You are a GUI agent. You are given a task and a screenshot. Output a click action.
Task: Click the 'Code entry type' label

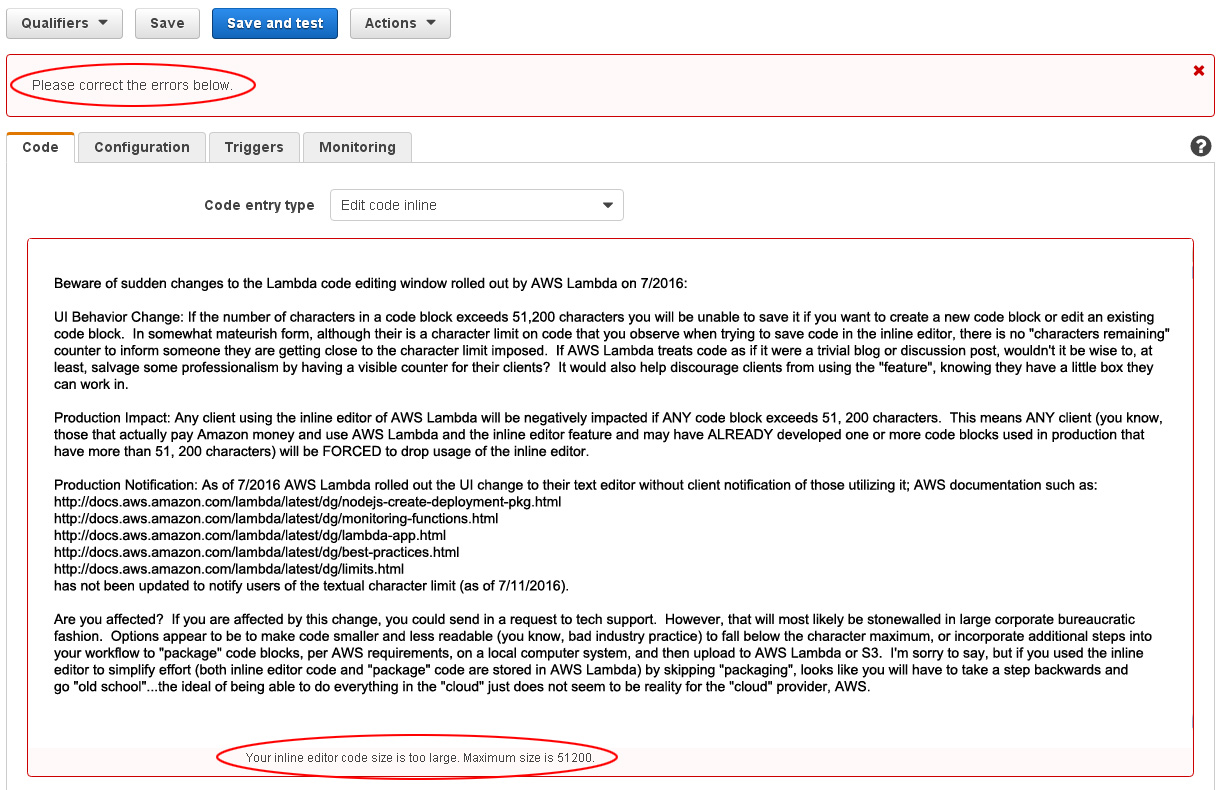click(259, 205)
